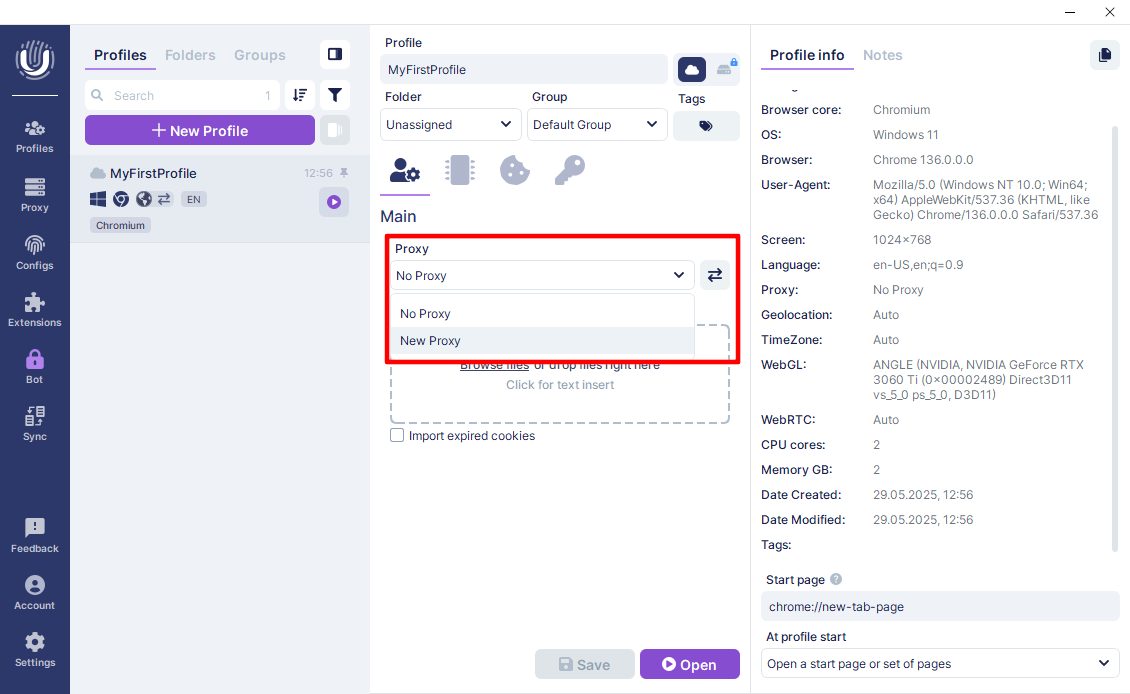Expand the At profile start dropdown
This screenshot has height=694, width=1130.
[939, 663]
